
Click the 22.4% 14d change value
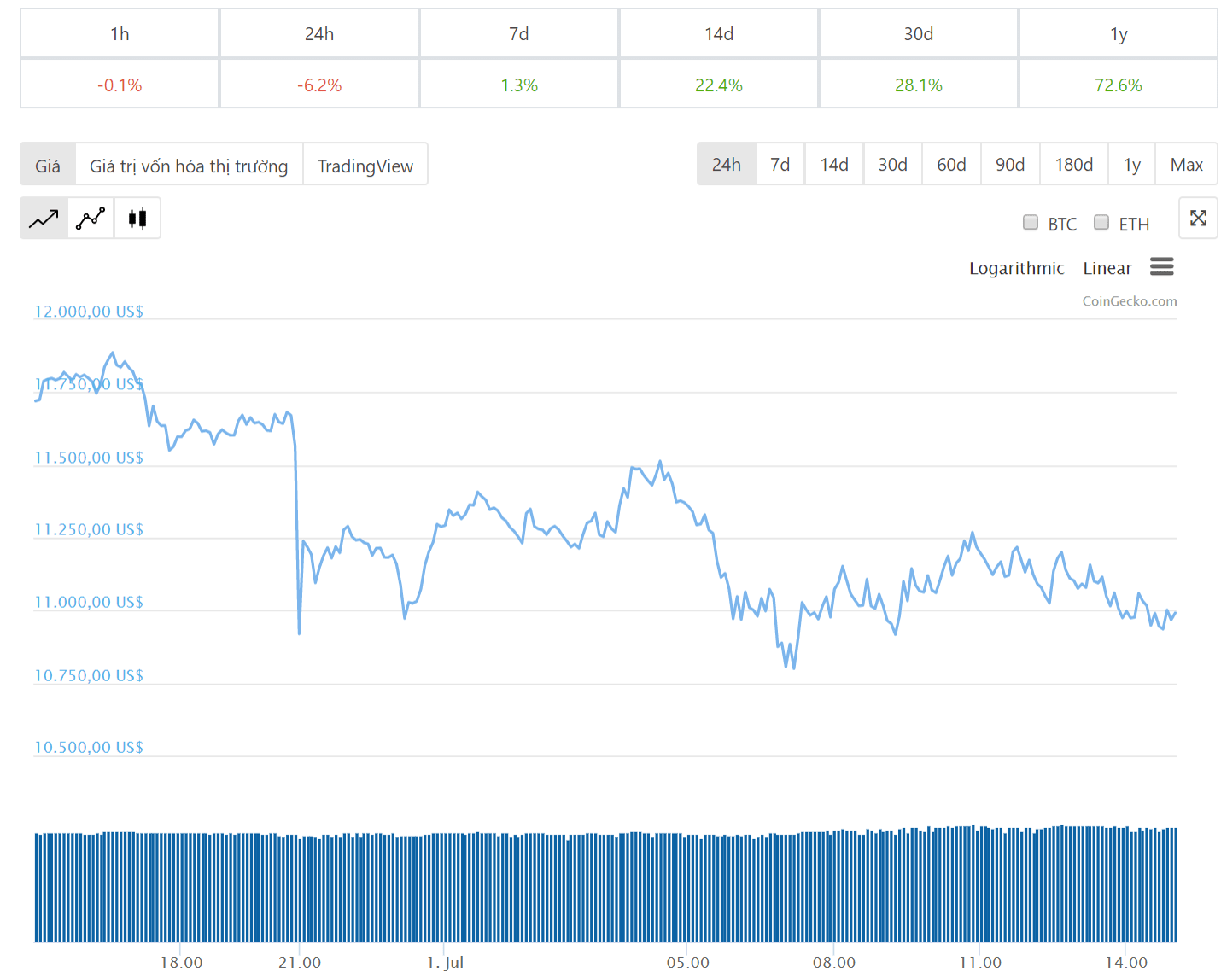[x=719, y=85]
